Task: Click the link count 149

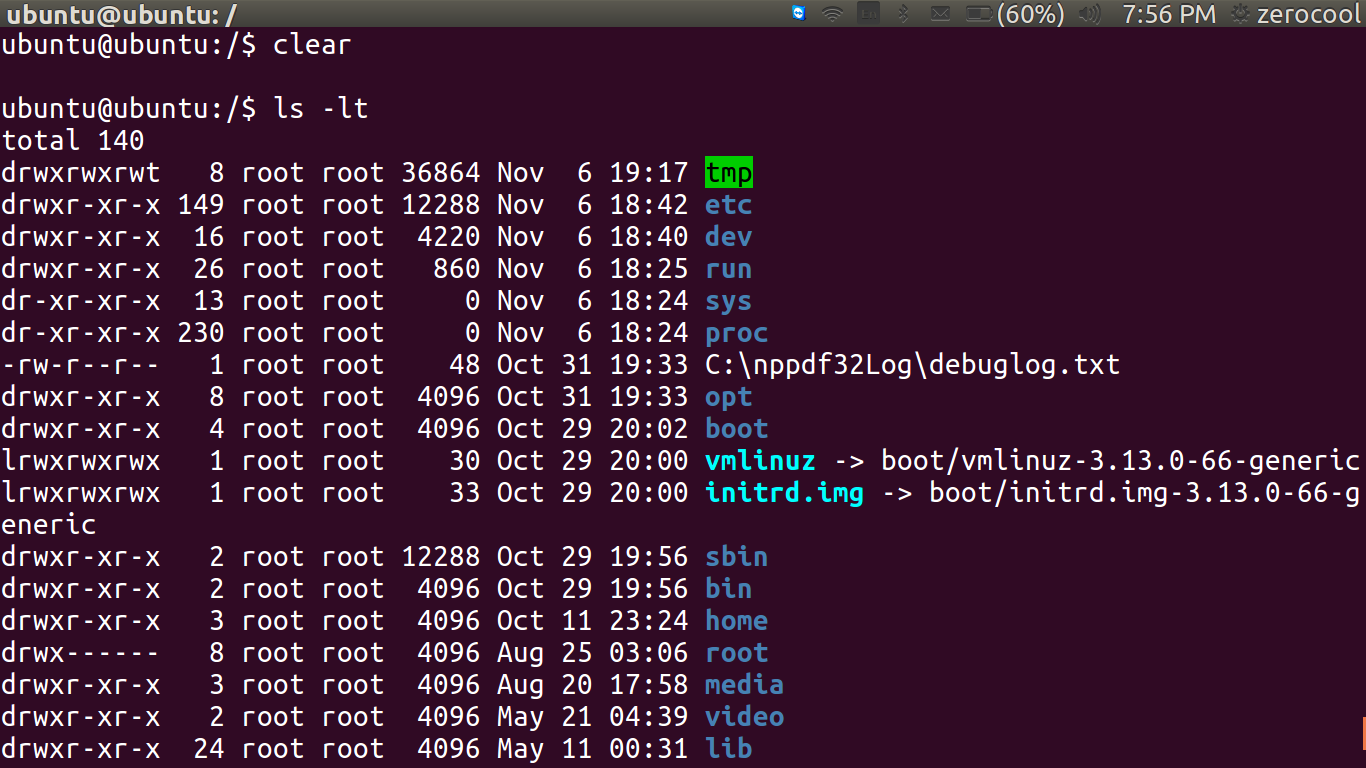Action: [201, 205]
